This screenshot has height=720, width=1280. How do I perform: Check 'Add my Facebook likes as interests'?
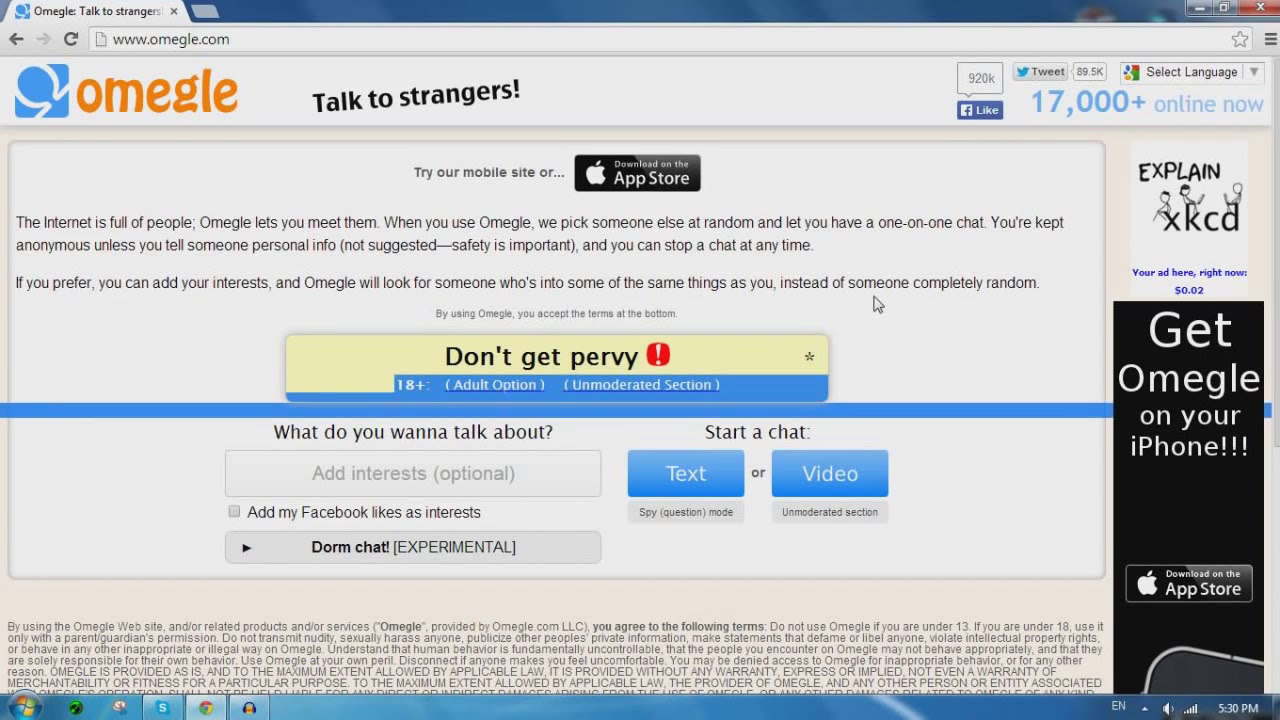[234, 511]
